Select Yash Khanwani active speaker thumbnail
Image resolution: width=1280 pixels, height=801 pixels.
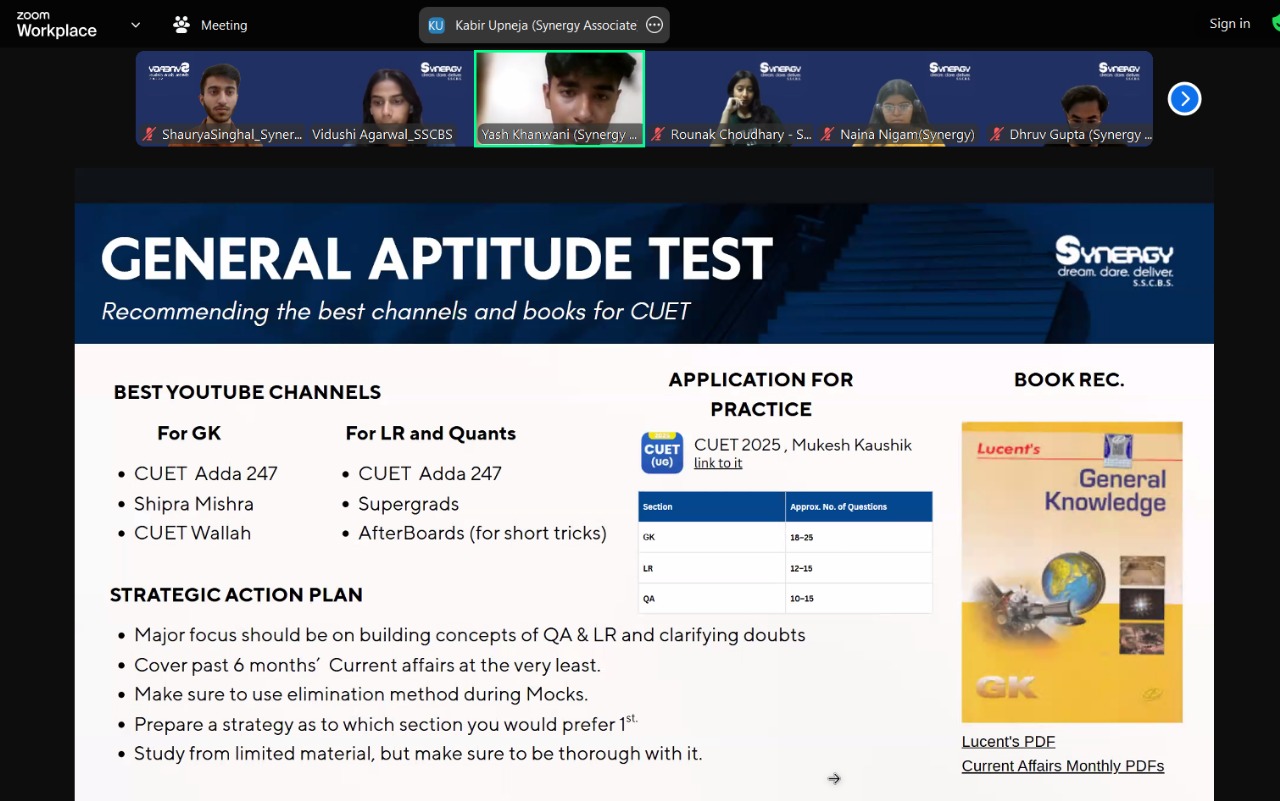click(559, 99)
